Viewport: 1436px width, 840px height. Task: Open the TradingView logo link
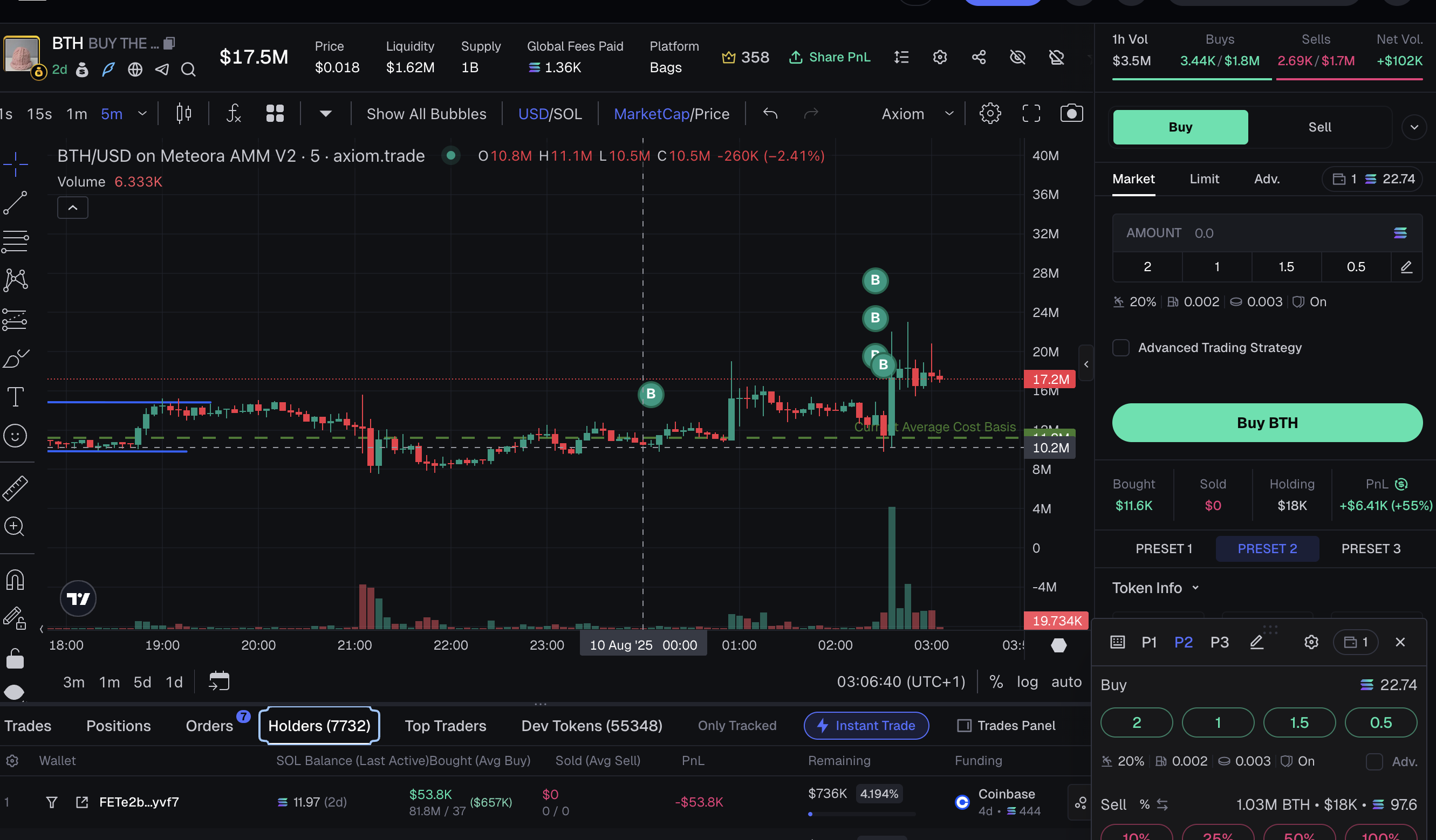78,598
